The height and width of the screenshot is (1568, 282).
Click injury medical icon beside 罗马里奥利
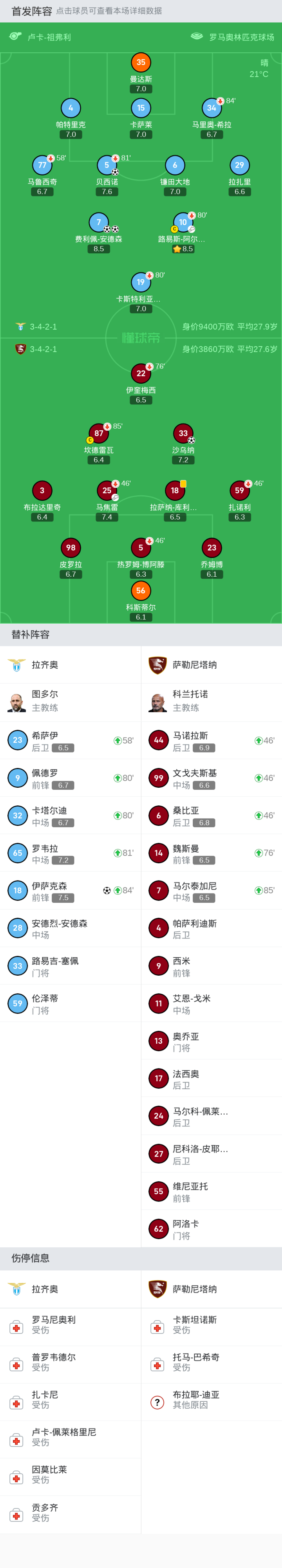tap(16, 1328)
